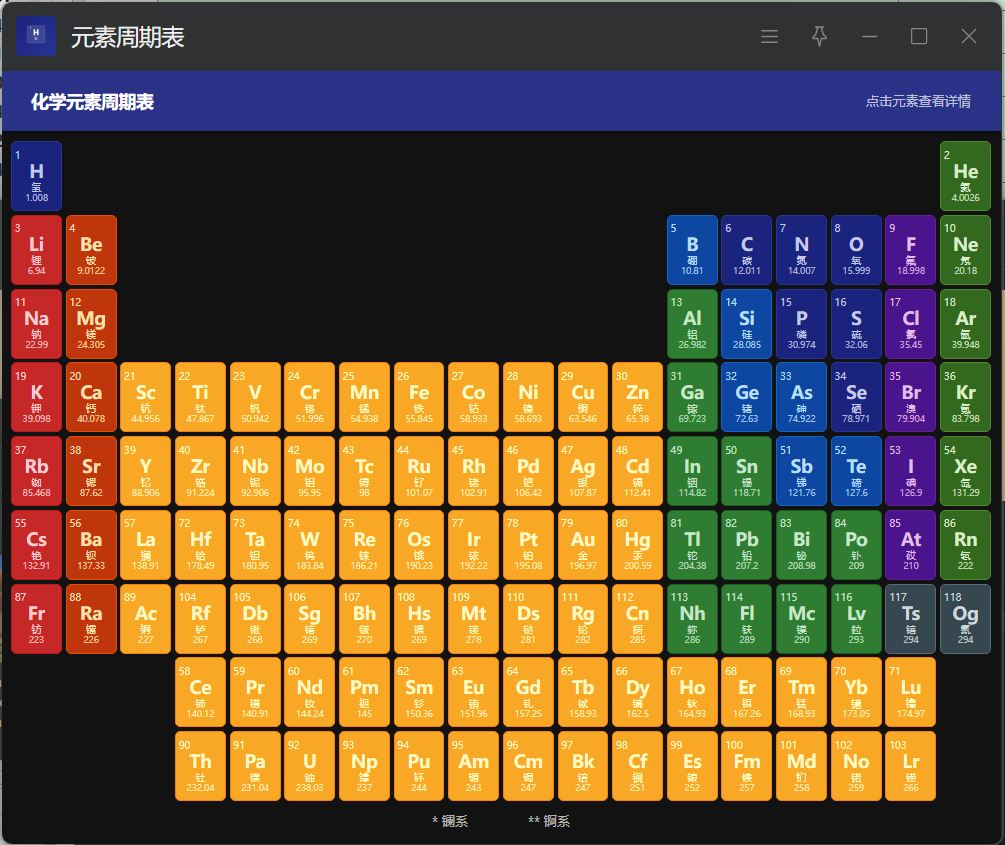Click the Carbon (C) tile

tap(747, 250)
